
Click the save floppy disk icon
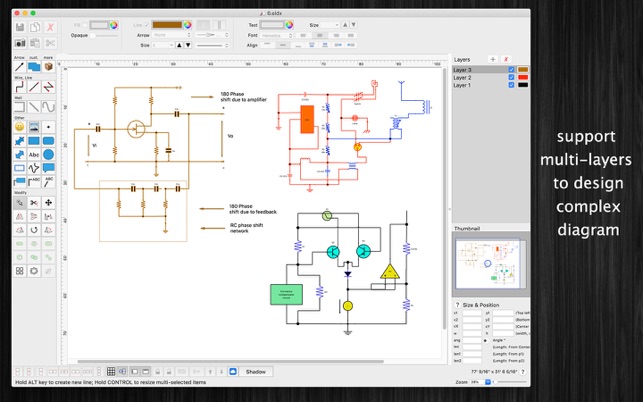tap(20, 27)
